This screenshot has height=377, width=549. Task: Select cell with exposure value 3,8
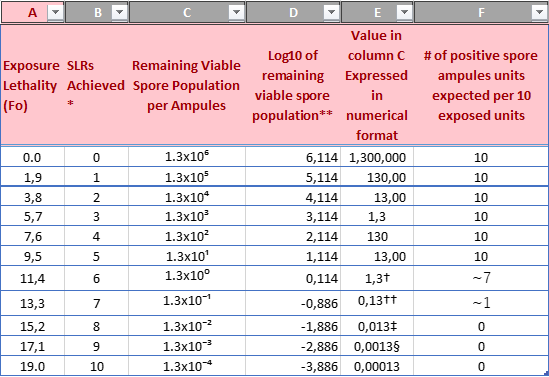(32, 197)
